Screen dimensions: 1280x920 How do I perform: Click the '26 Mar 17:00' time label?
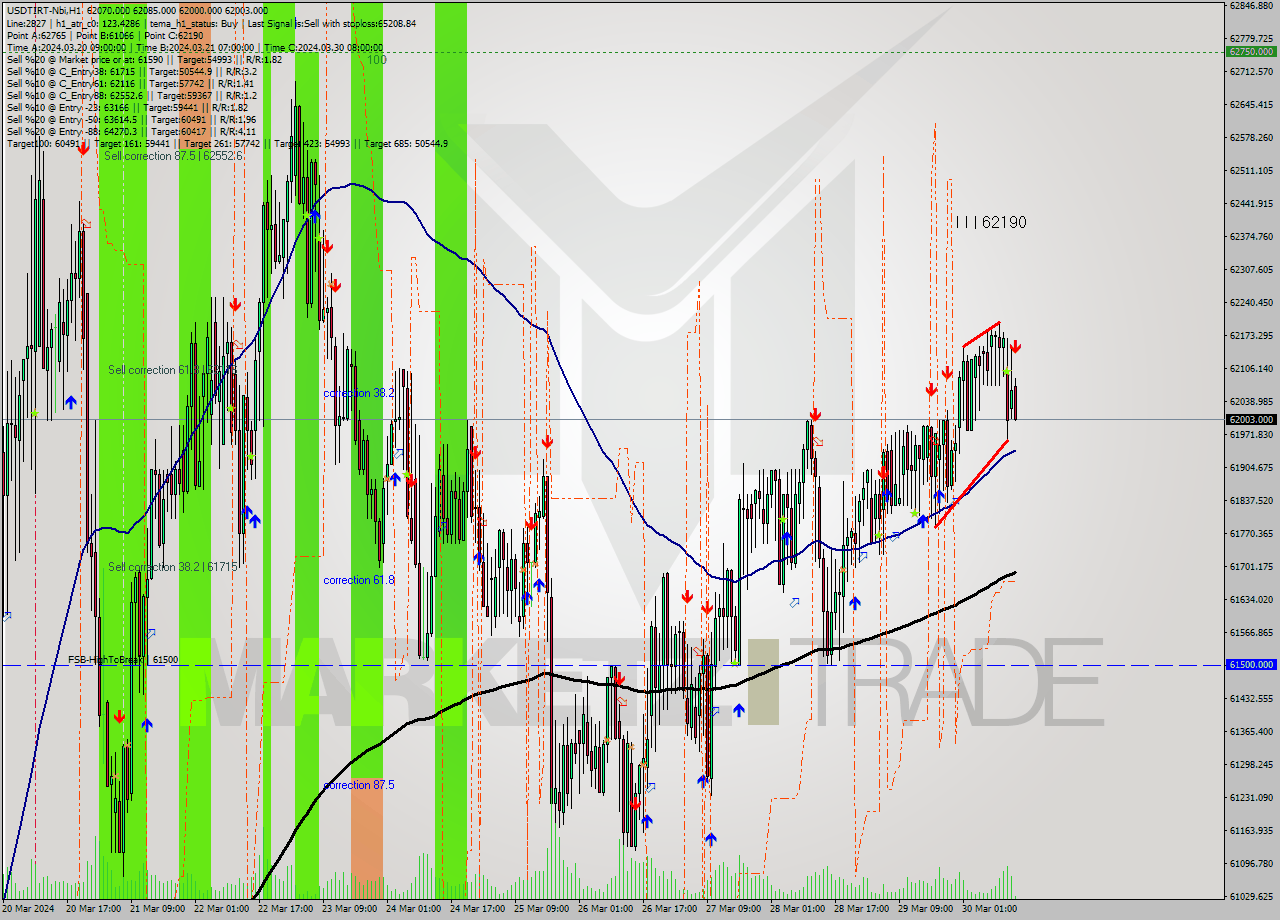(x=670, y=909)
